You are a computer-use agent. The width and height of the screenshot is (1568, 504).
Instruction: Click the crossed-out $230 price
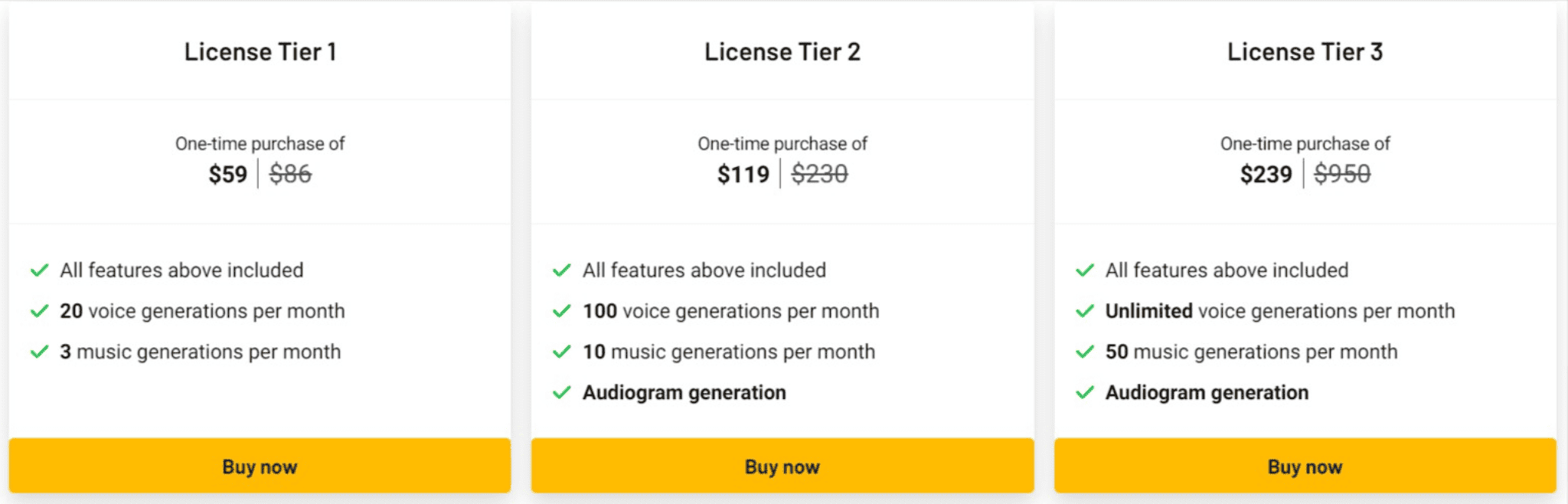pyautogui.click(x=819, y=174)
